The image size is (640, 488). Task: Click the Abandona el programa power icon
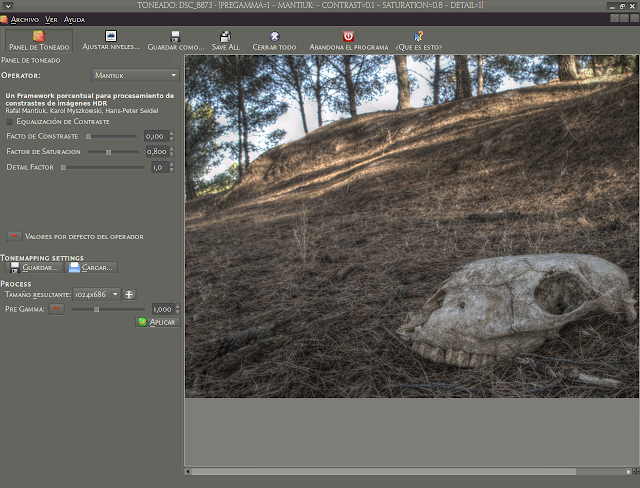347,36
